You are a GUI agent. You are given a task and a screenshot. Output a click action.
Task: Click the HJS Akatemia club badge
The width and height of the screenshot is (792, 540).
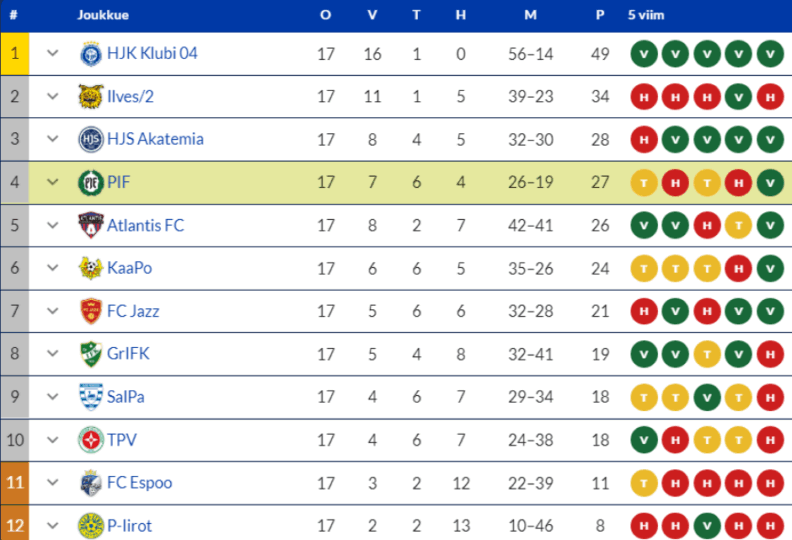coord(91,140)
